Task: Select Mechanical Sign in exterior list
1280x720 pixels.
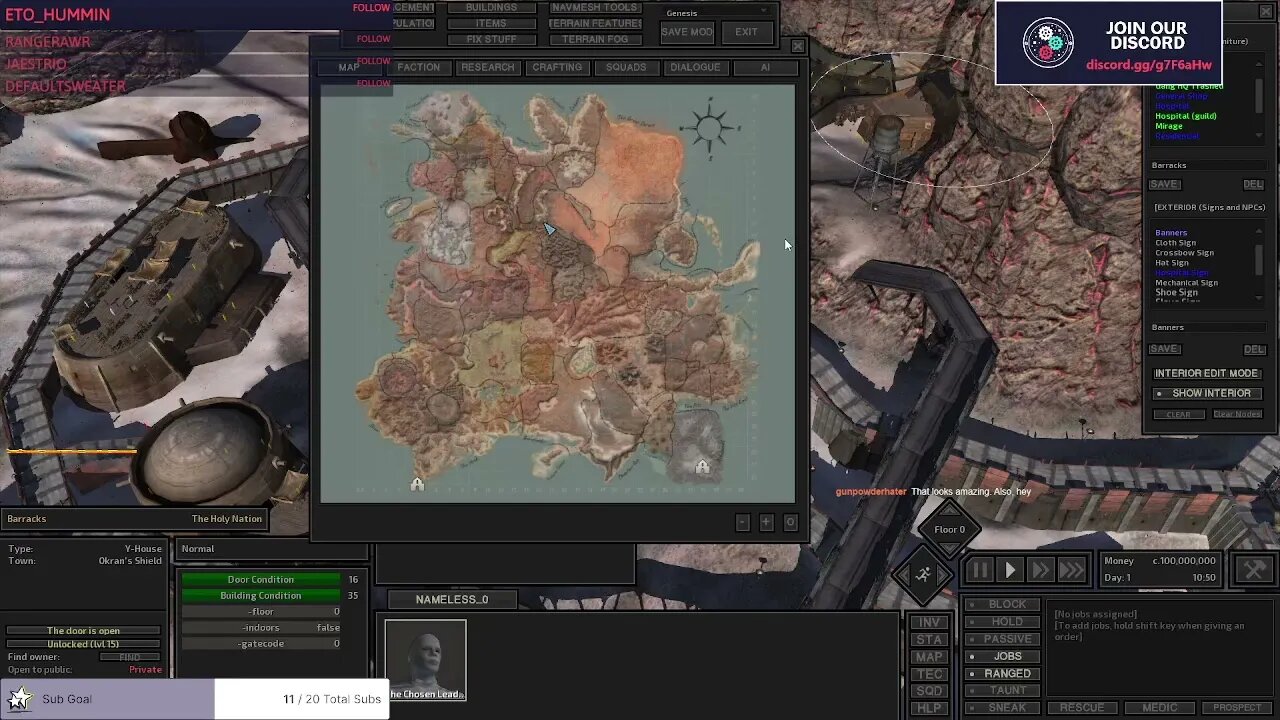Action: click(1186, 283)
